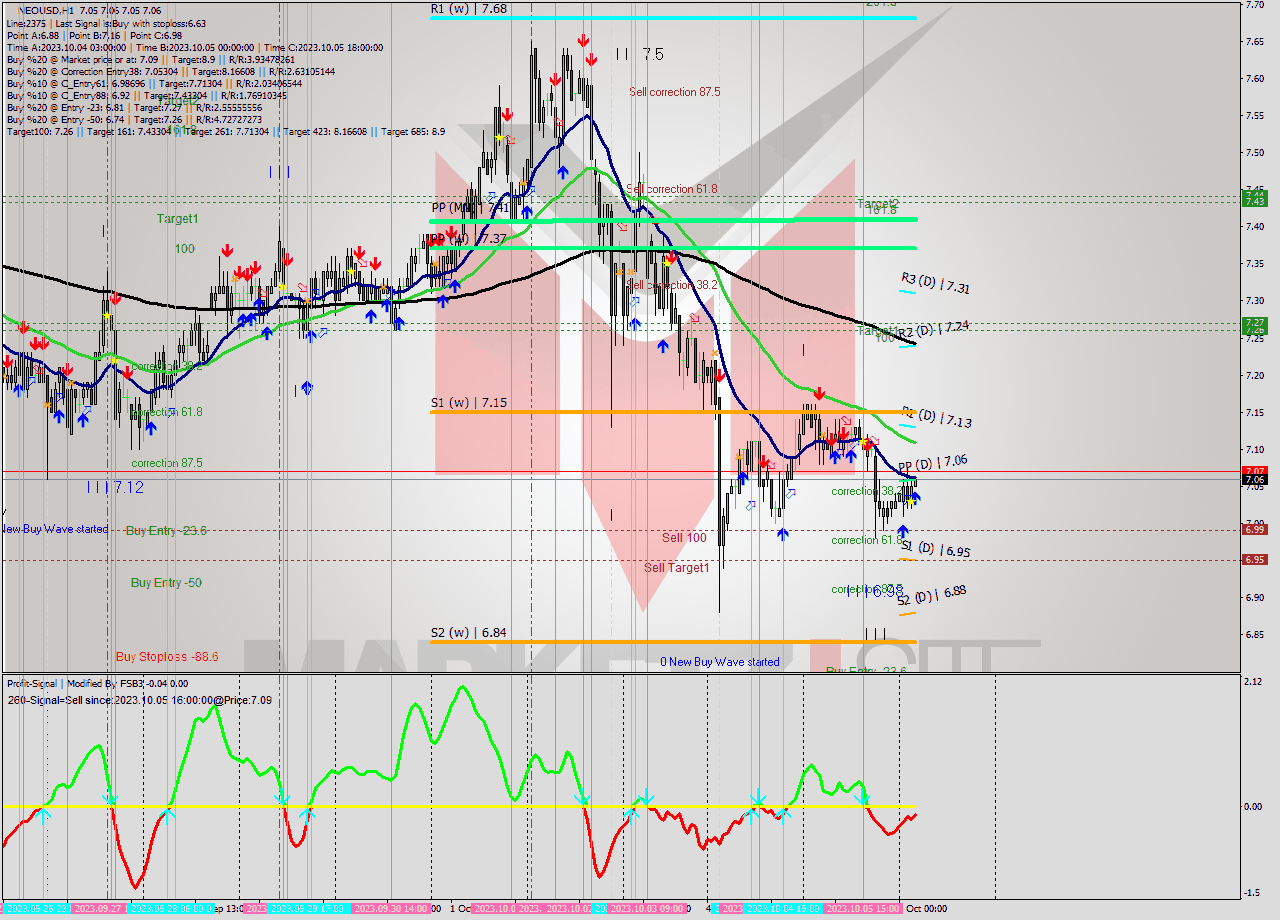The height and width of the screenshot is (920, 1280).
Task: Click the 'Target100: 7.26' targets line
Action: point(226,131)
